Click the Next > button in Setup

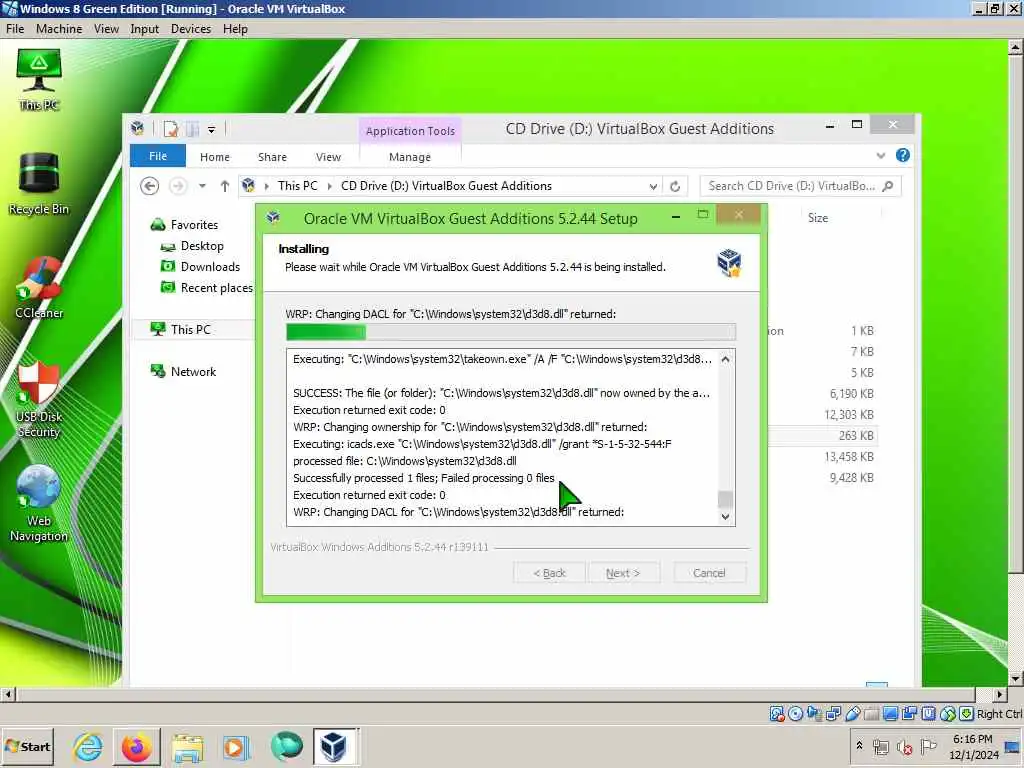(x=623, y=573)
